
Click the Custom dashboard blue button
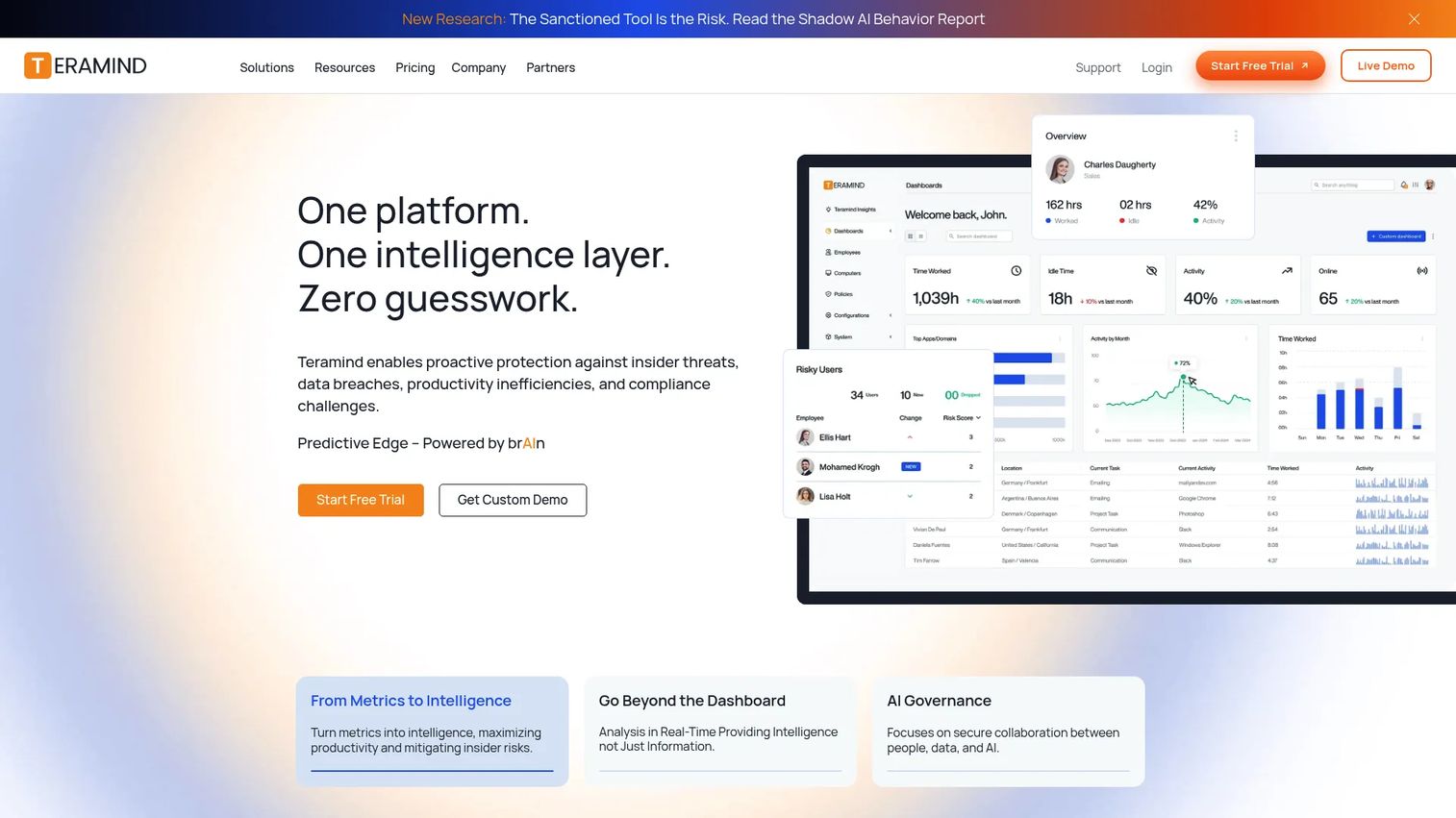coord(1396,235)
